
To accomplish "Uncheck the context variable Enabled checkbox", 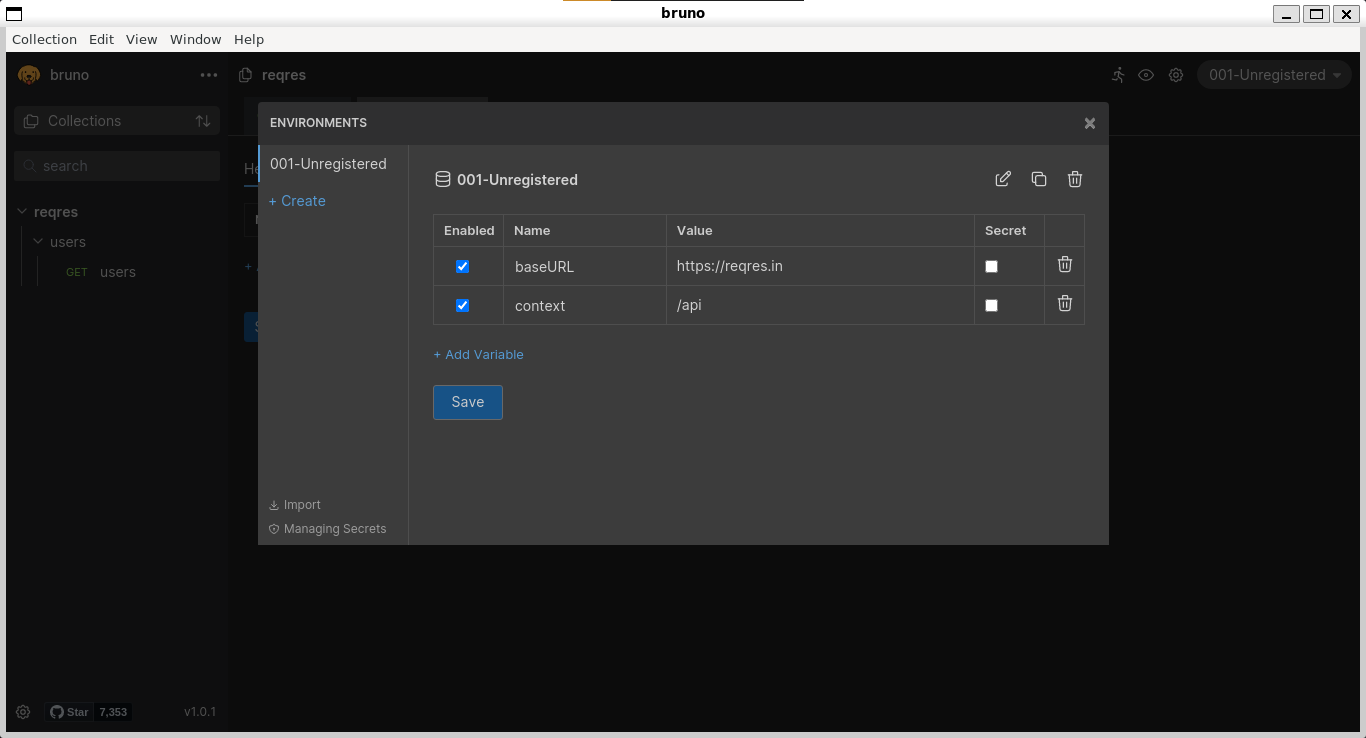I will tap(462, 305).
